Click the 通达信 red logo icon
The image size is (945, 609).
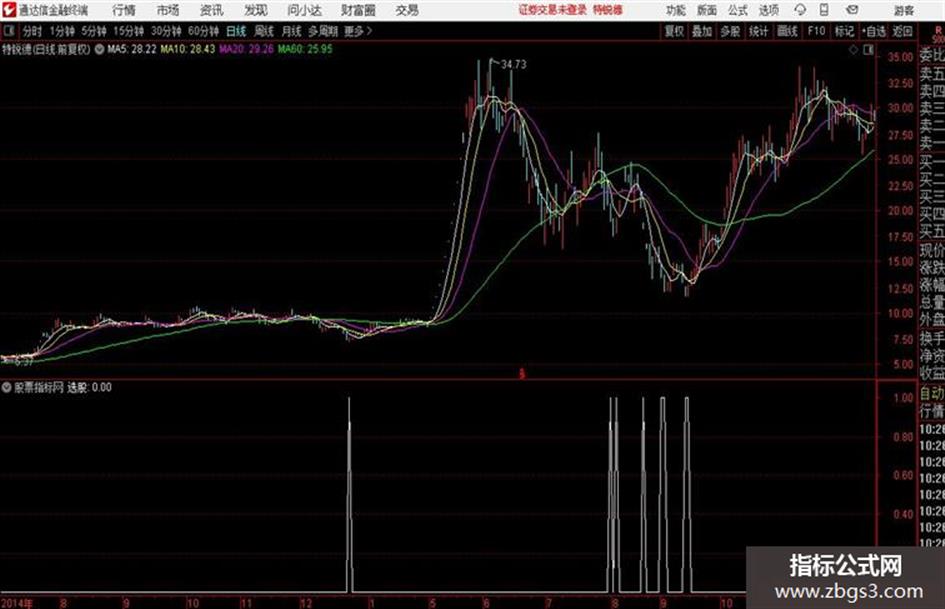9,10
